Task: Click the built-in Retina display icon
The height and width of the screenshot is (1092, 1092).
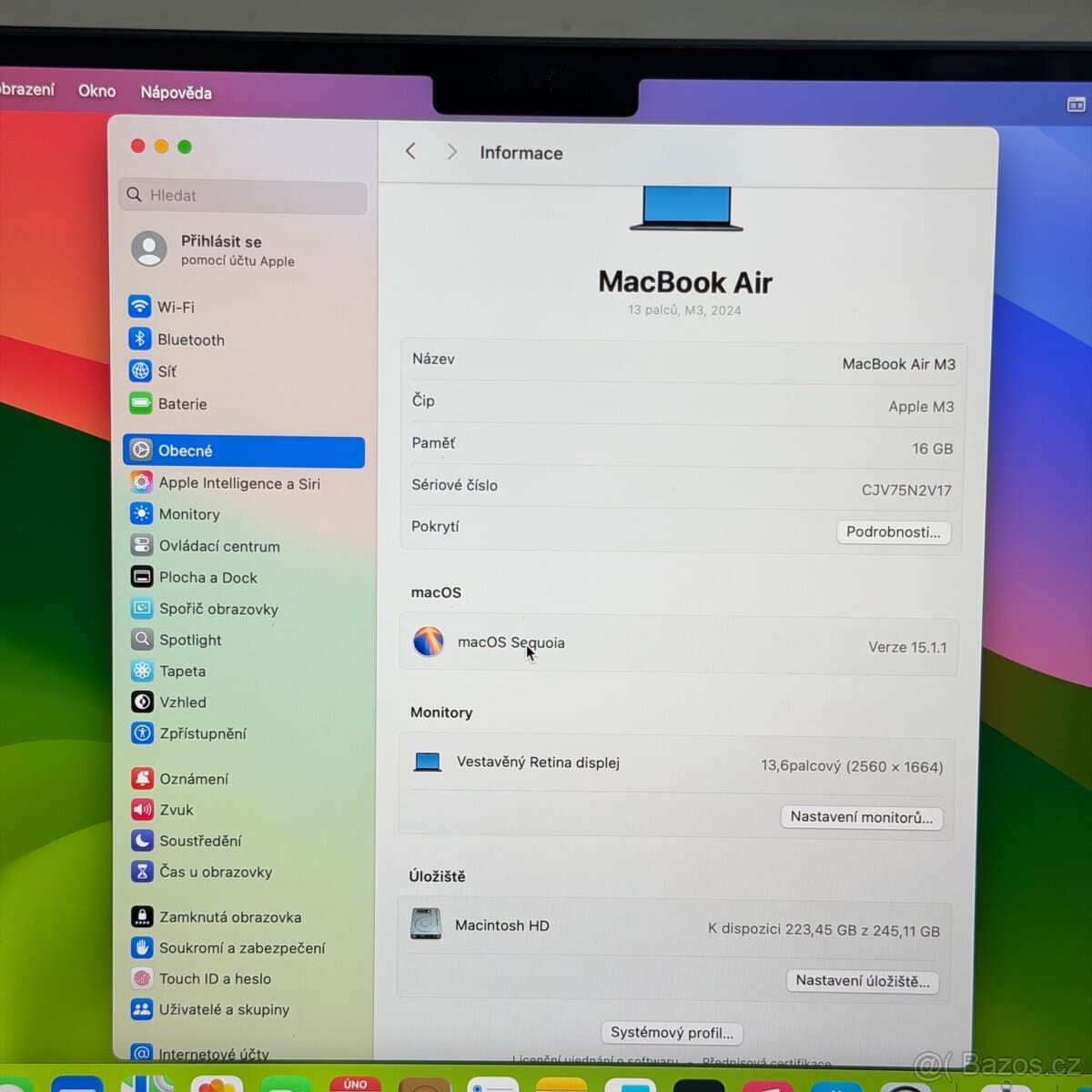Action: click(x=427, y=762)
